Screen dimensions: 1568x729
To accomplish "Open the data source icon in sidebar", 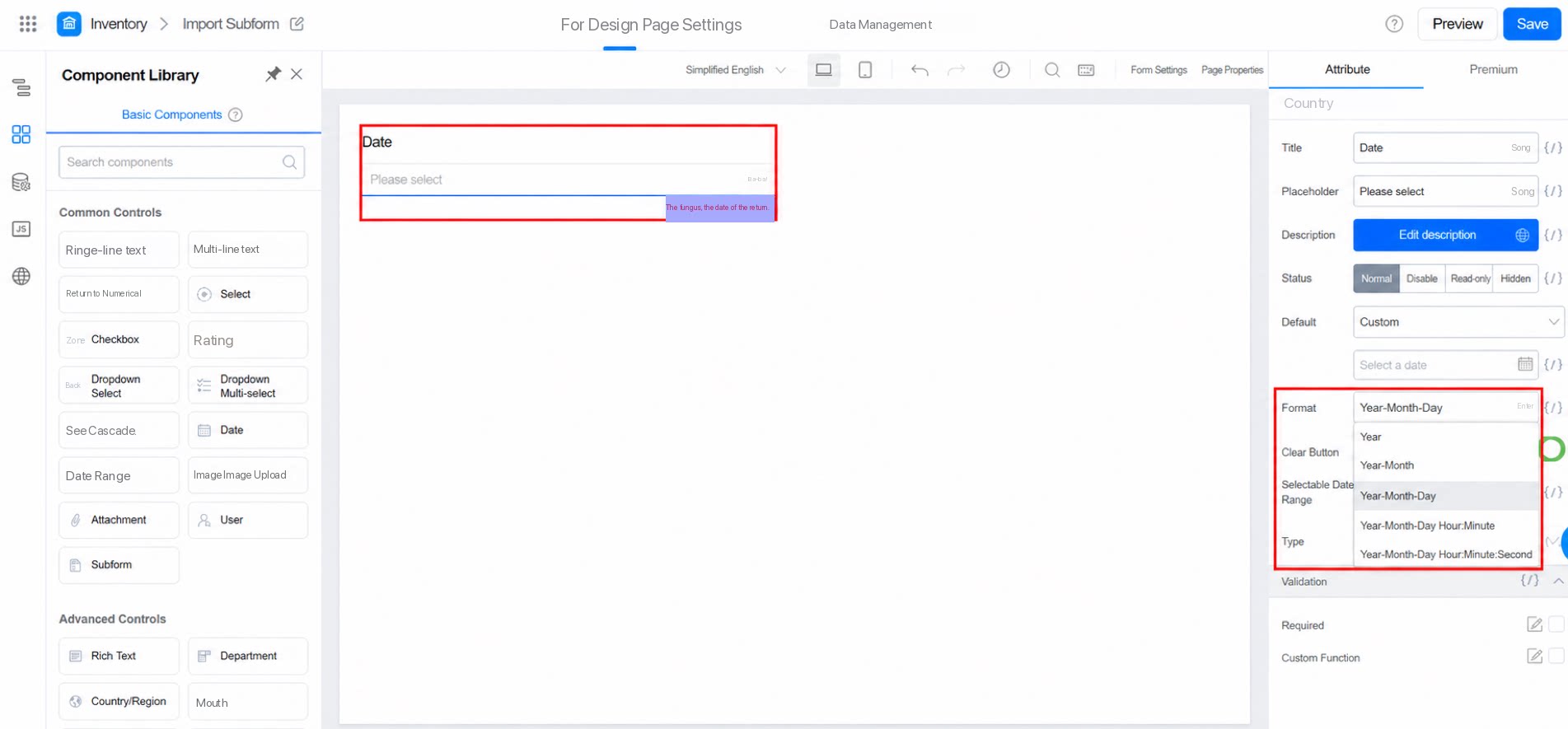I will pyautogui.click(x=21, y=182).
